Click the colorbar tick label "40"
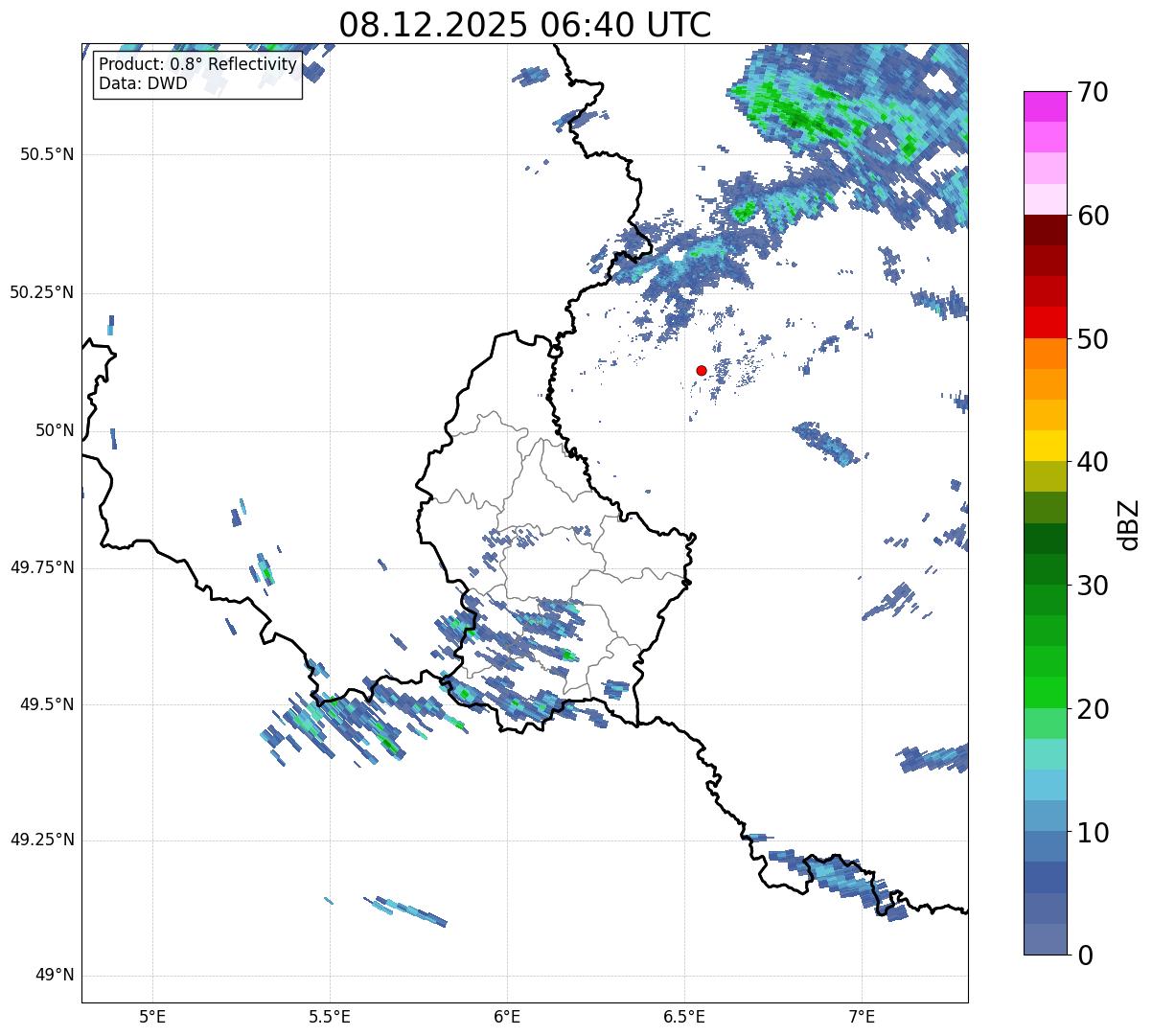Viewport: 1152px width, 1036px height. 1093,463
